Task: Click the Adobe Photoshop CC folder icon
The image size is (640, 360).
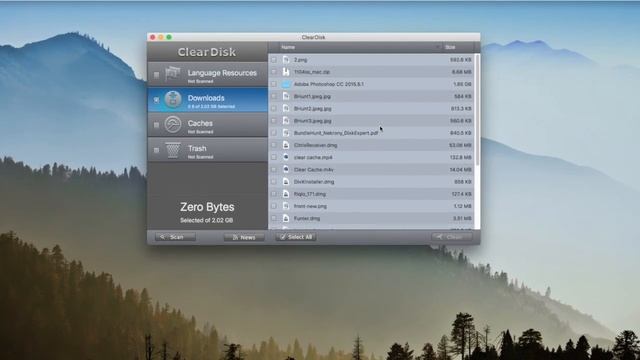Action: pos(286,84)
